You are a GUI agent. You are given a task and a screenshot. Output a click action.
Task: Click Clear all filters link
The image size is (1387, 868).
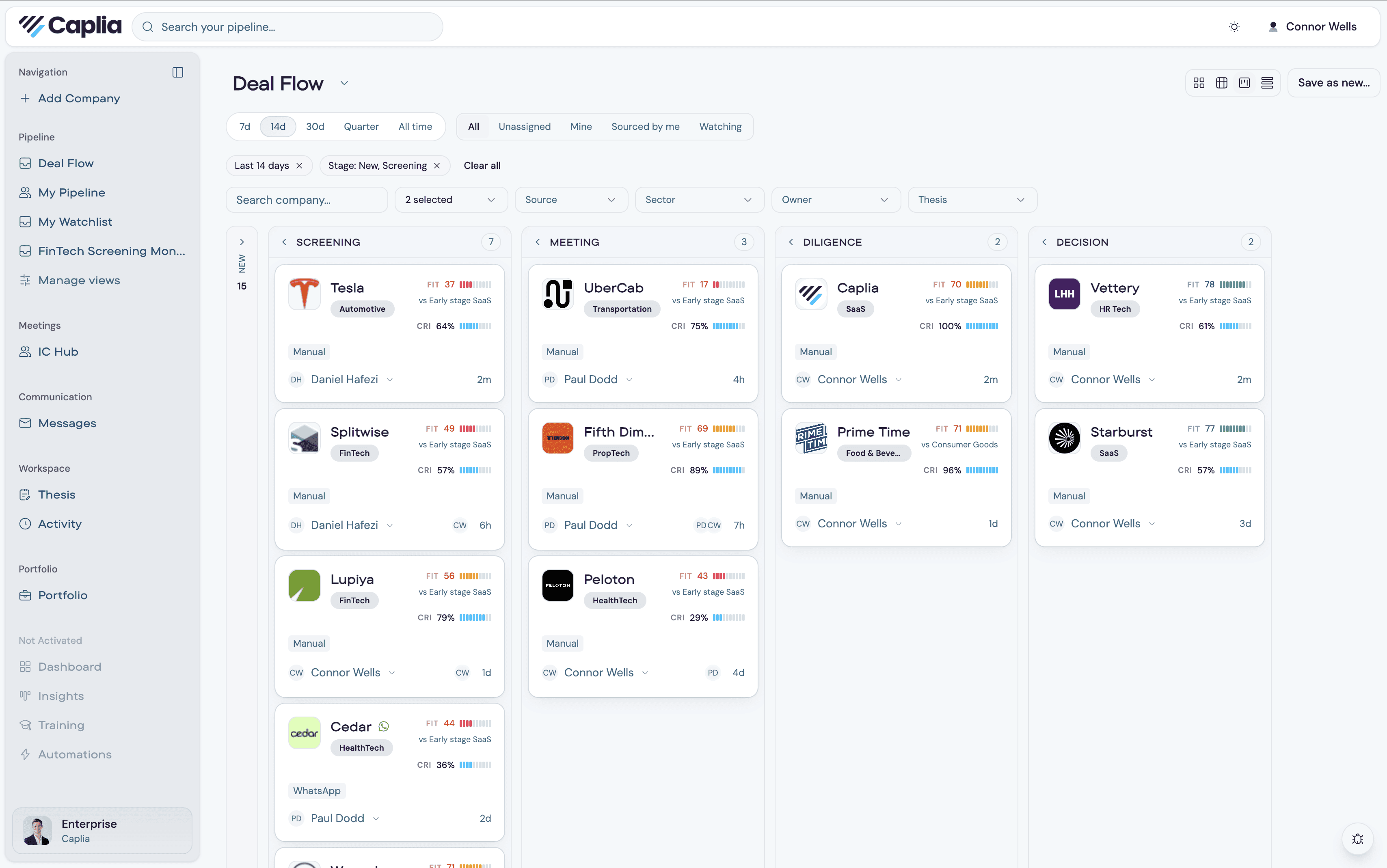(x=482, y=166)
